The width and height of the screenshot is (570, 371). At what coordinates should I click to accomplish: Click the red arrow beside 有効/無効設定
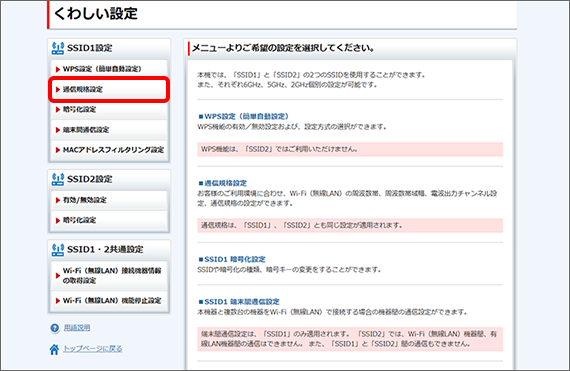[x=57, y=200]
